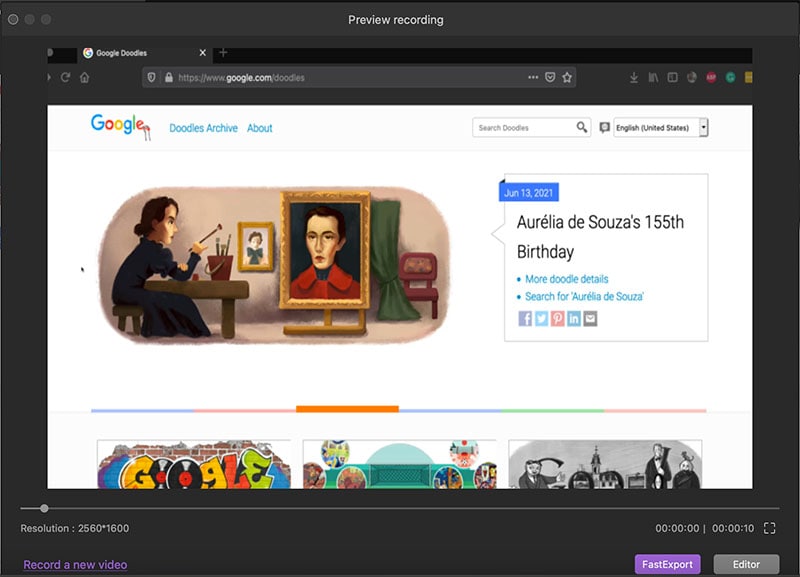This screenshot has height=577, width=800.
Task: Click the playback slider handle
Action: click(44, 508)
